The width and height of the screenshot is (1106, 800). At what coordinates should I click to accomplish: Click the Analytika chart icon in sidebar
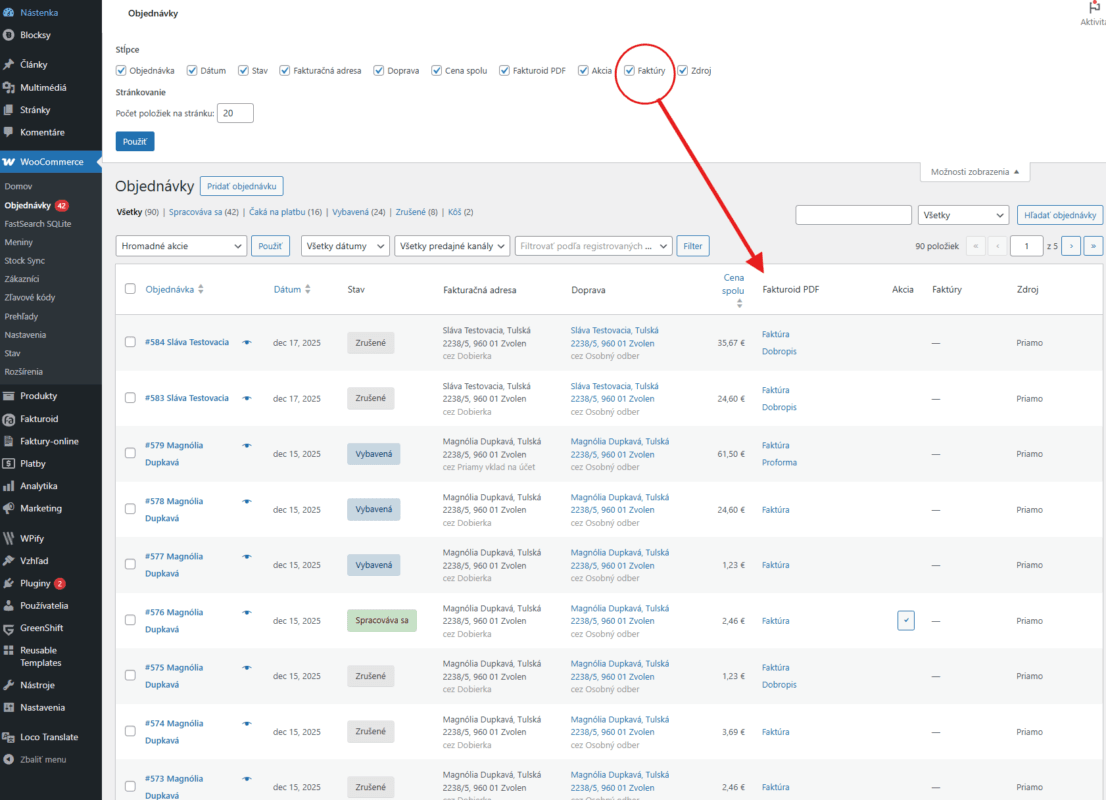pyautogui.click(x=10, y=486)
